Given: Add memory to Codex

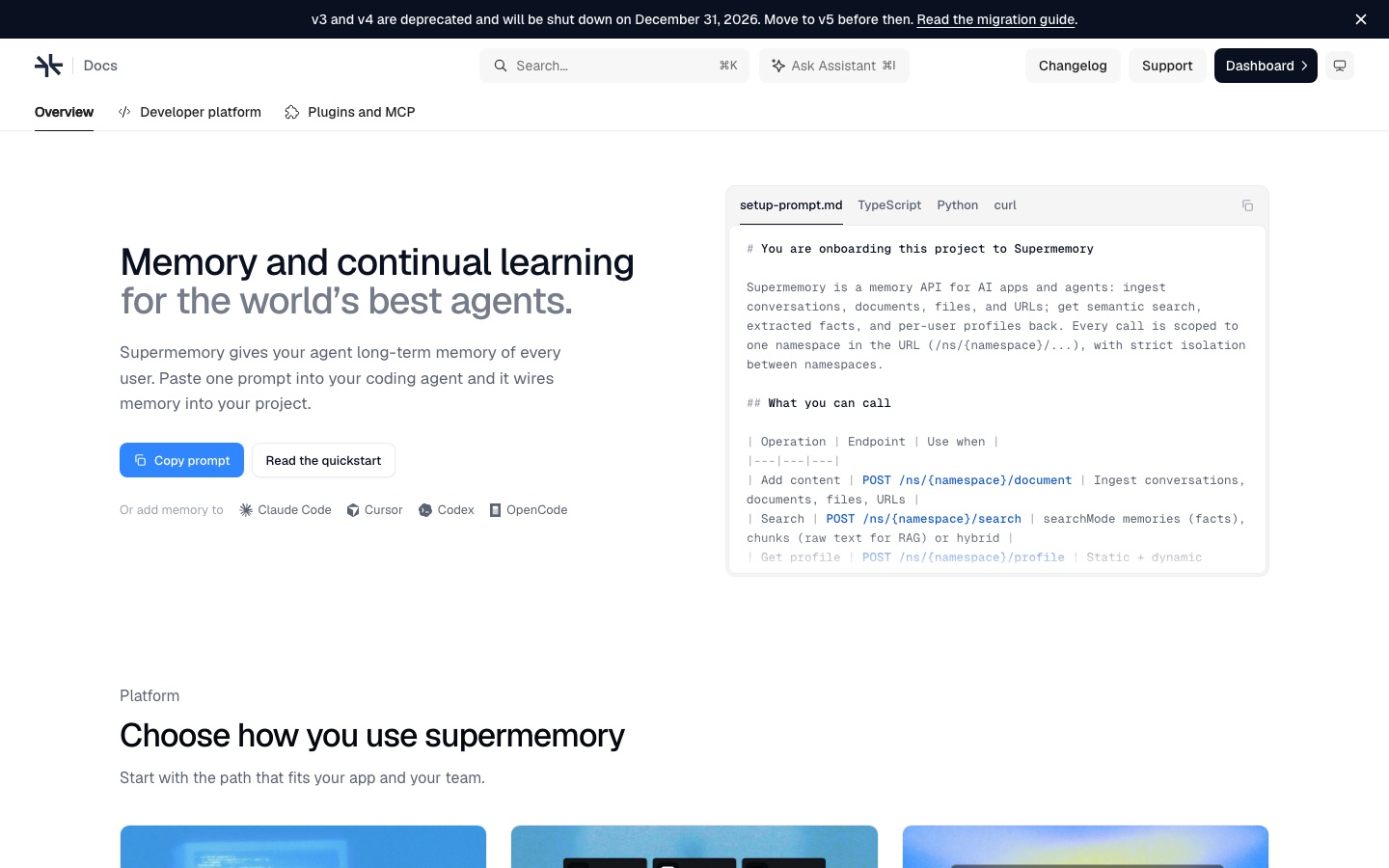Looking at the screenshot, I should coord(447,510).
